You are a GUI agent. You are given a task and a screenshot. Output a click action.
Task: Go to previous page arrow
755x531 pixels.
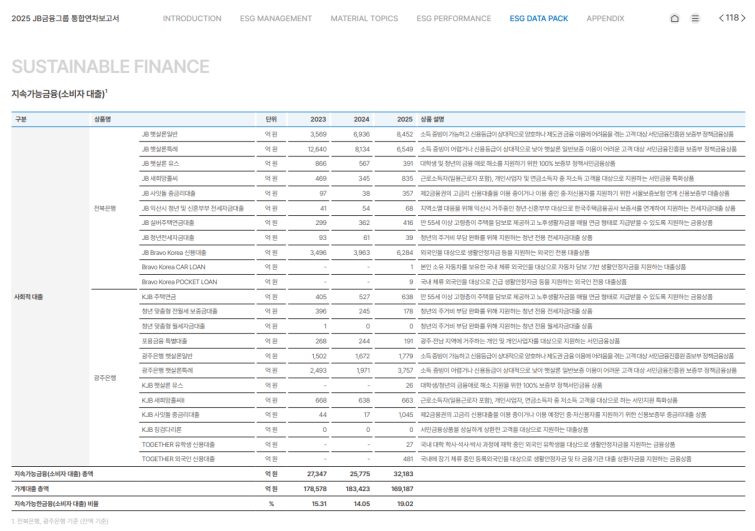(721, 18)
